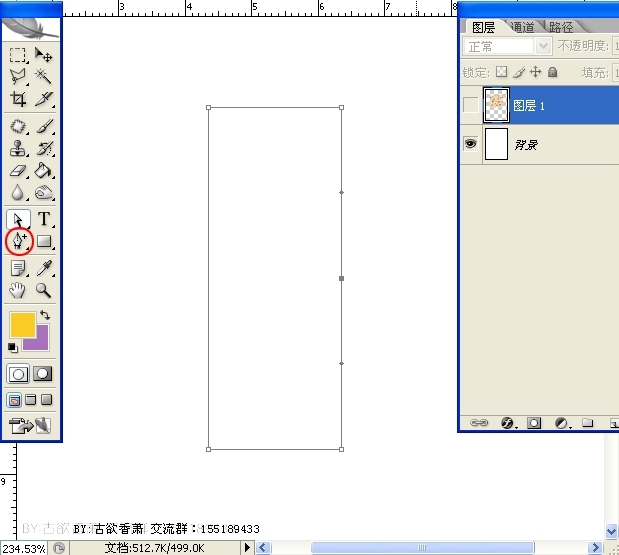Show hidden 图层 1 layer visibility
Image resolution: width=619 pixels, height=555 pixels.
471,105
